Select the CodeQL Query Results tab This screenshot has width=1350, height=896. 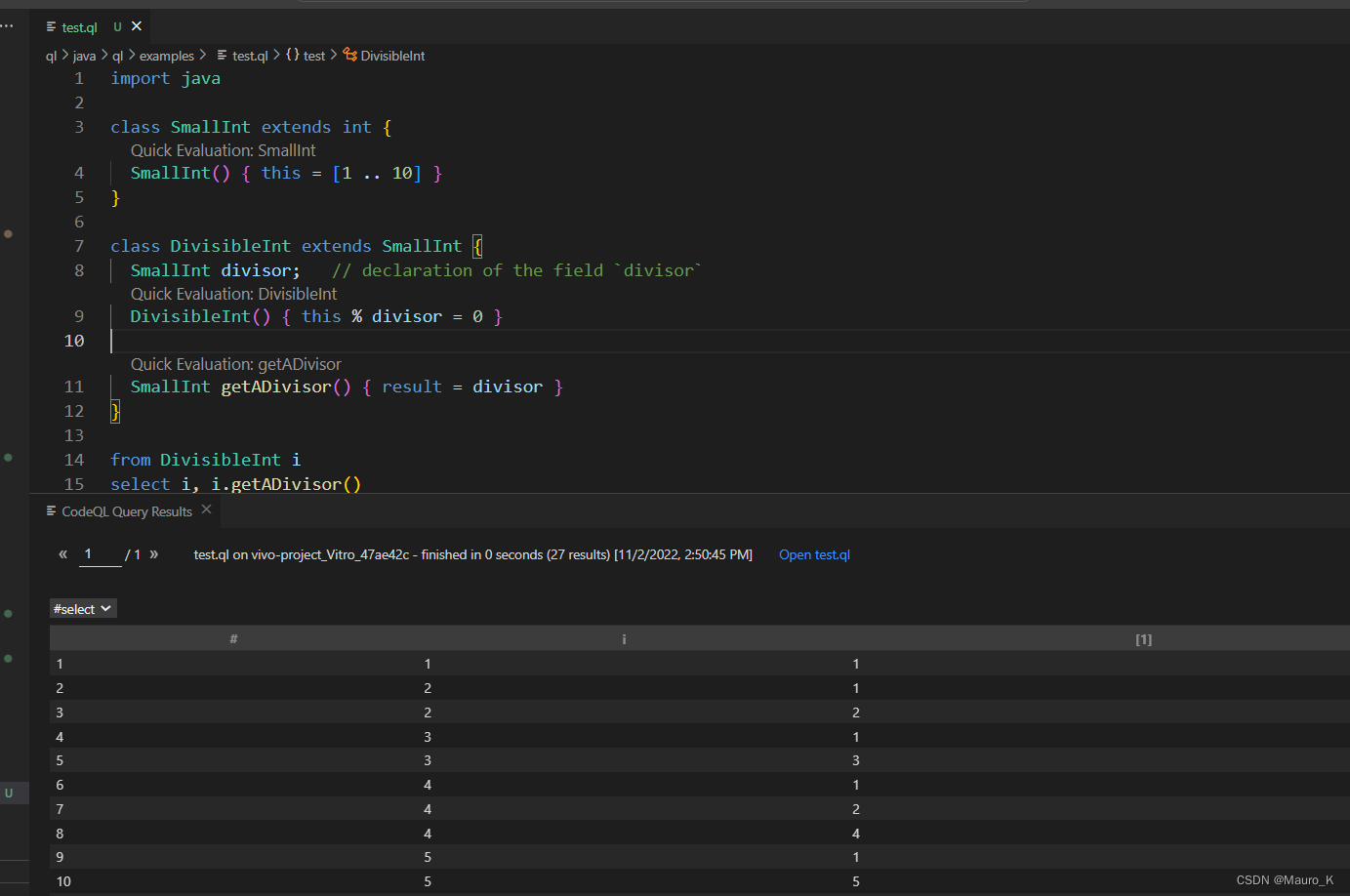tap(127, 511)
